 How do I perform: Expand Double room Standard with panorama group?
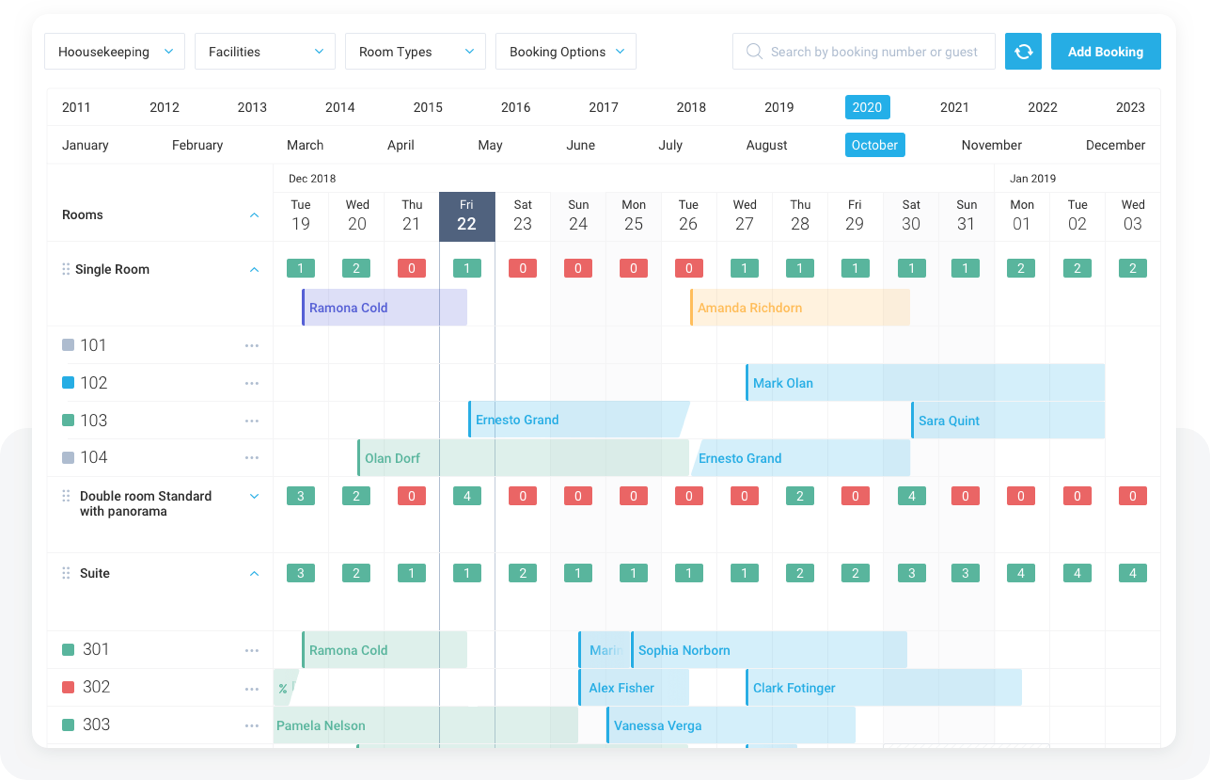point(254,497)
